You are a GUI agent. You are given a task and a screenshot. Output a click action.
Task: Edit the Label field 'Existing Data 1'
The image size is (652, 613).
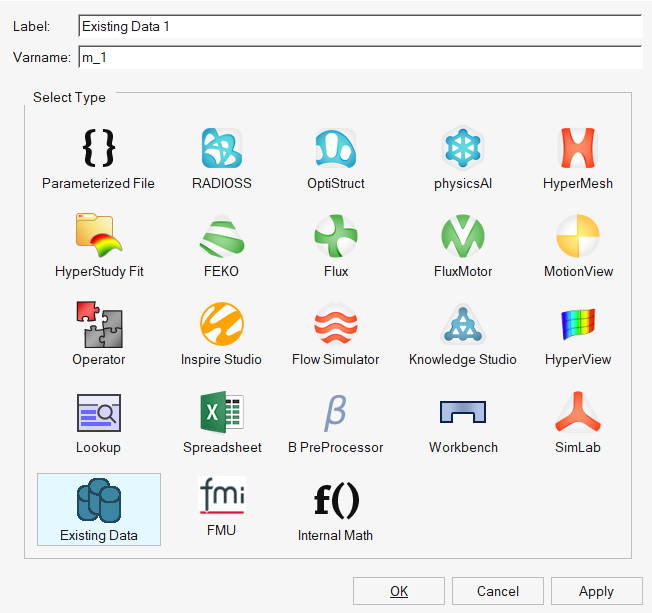pos(361,27)
